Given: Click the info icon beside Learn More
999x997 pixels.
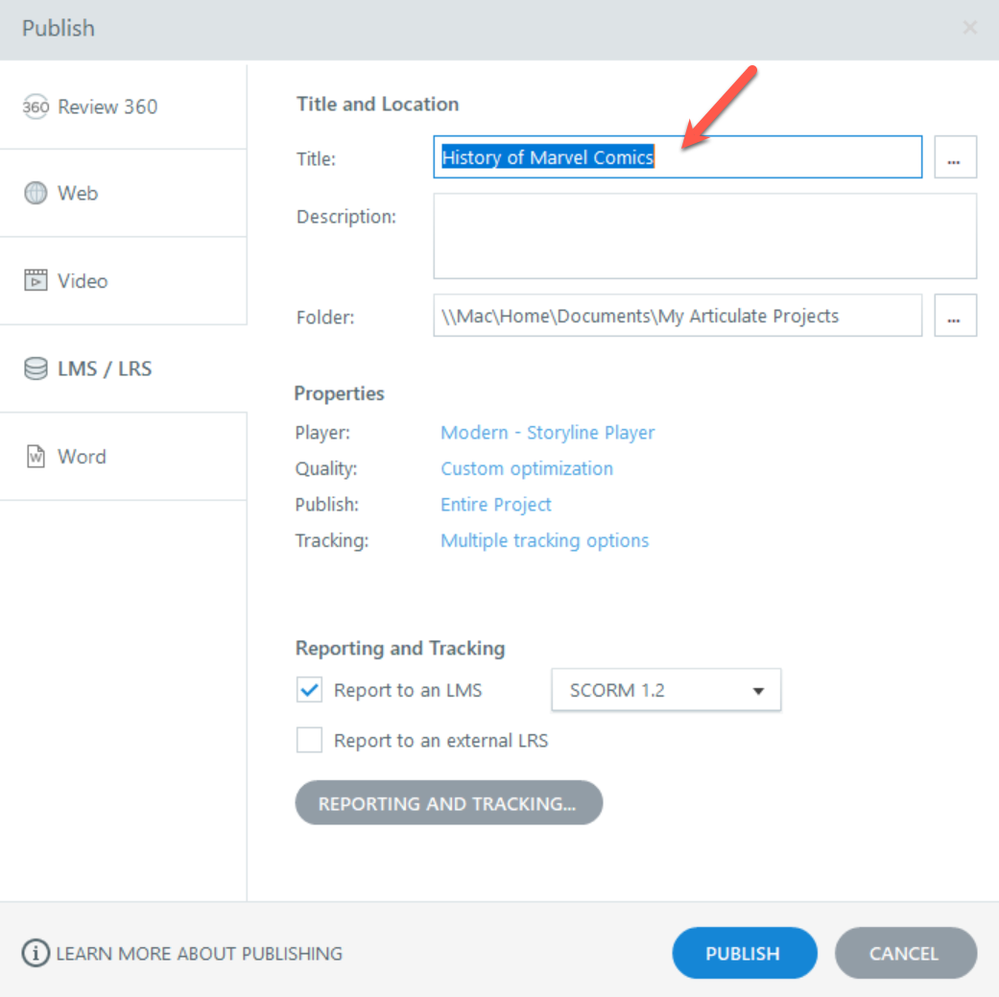Looking at the screenshot, I should [36, 954].
